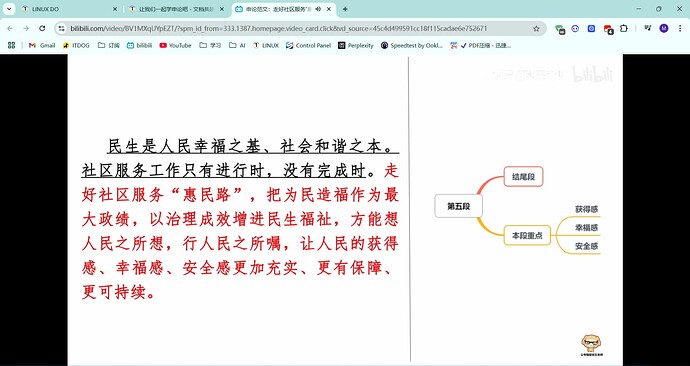Screen dimensions: 690x366
Task: Open the green extension icon in toolbar
Action: 560,29
